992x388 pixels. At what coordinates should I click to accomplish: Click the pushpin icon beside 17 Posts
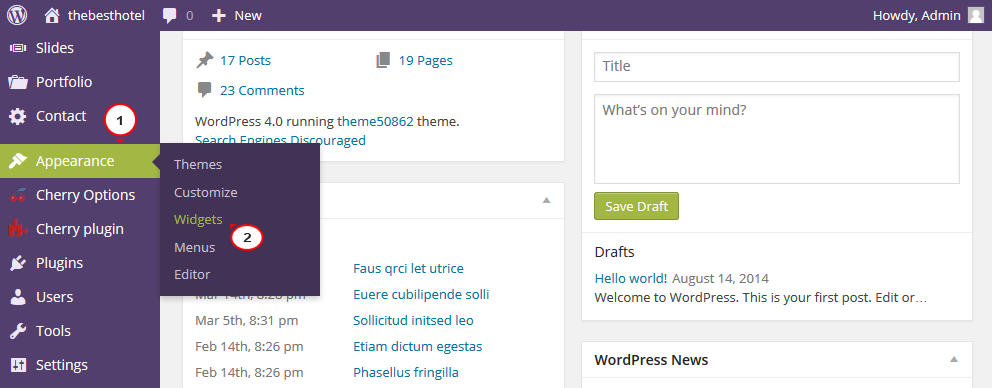point(204,61)
